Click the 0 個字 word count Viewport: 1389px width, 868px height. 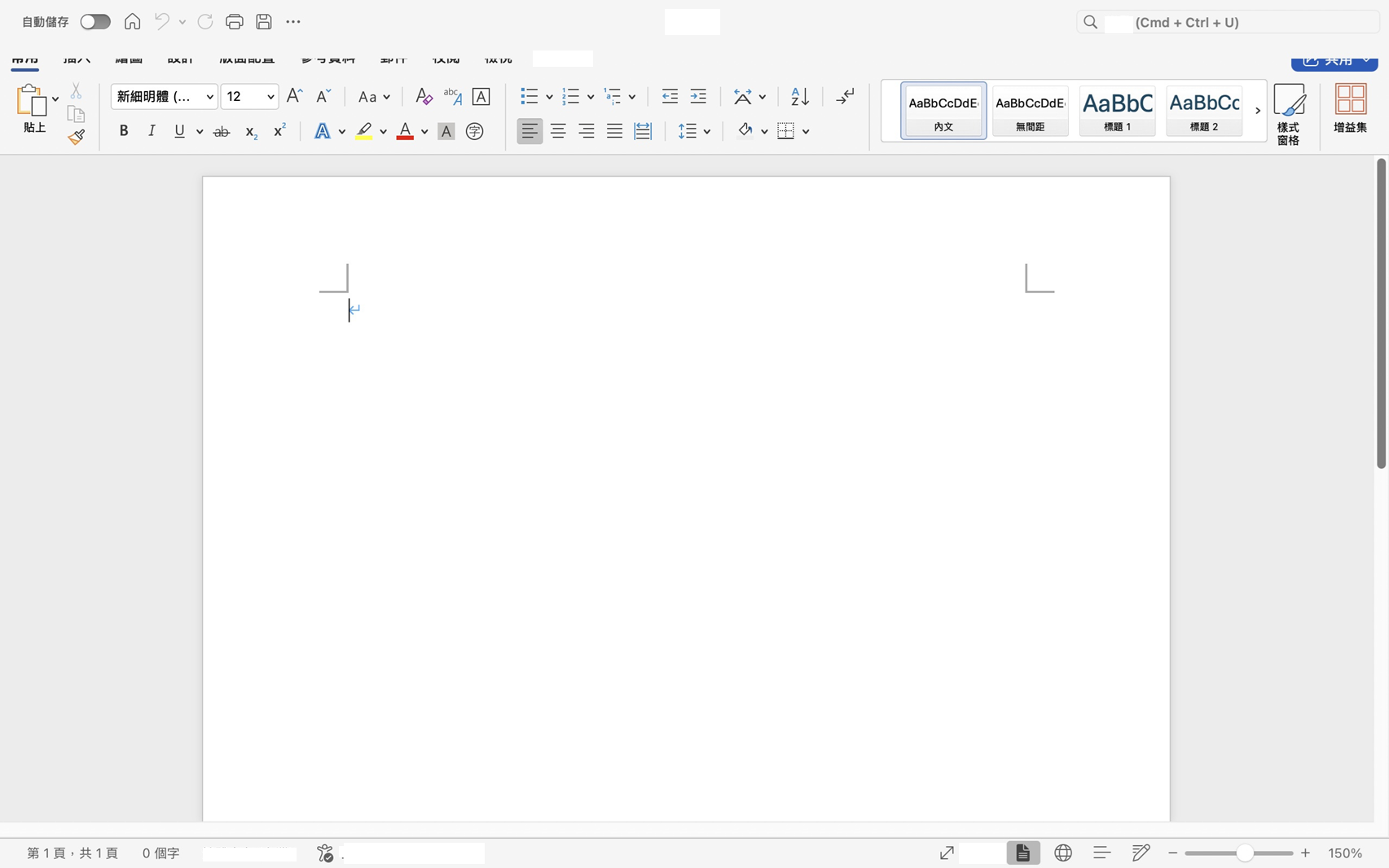pos(161,853)
